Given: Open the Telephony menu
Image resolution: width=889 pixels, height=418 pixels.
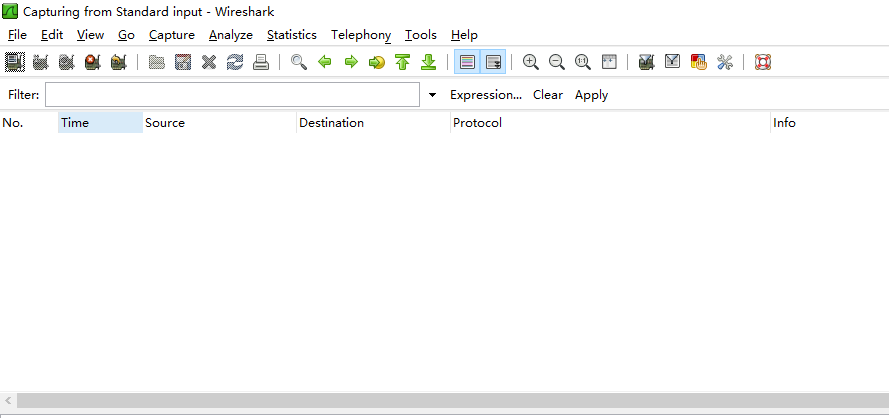Looking at the screenshot, I should coord(361,35).
